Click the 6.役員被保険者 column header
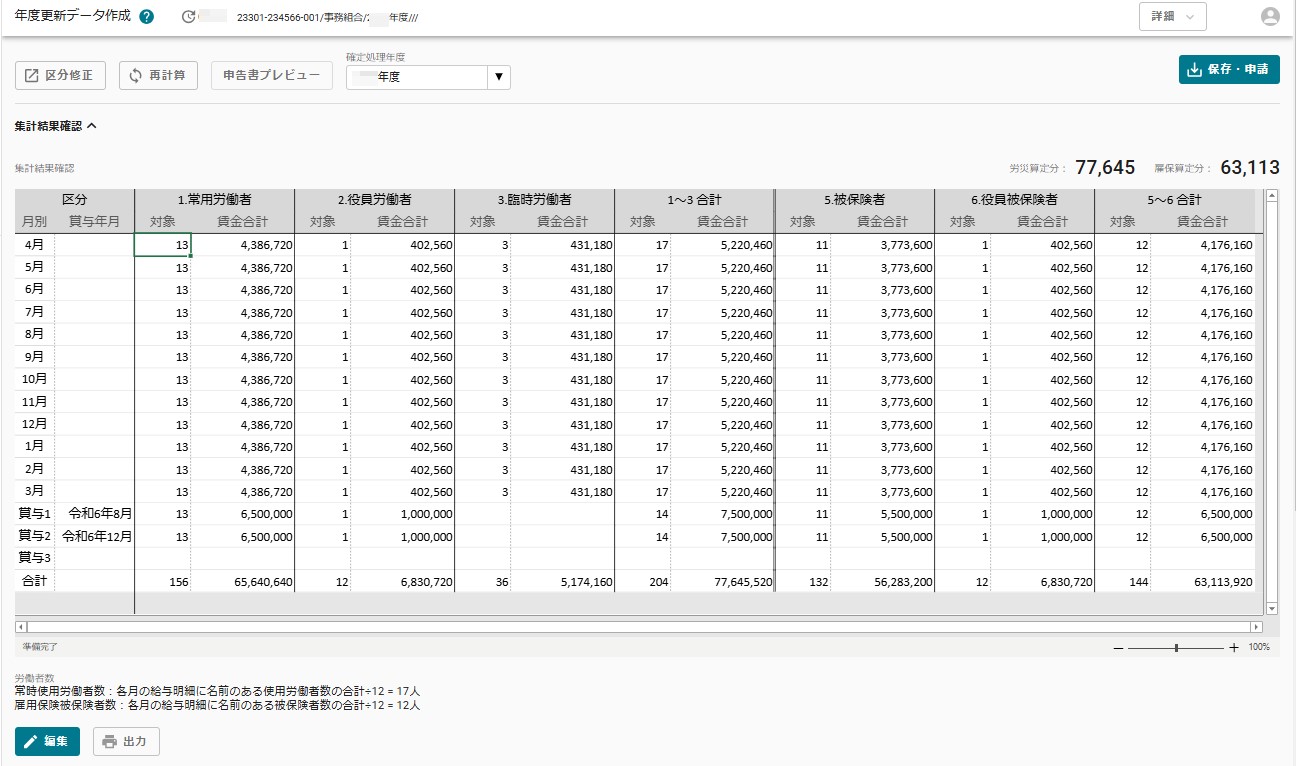 click(1015, 200)
